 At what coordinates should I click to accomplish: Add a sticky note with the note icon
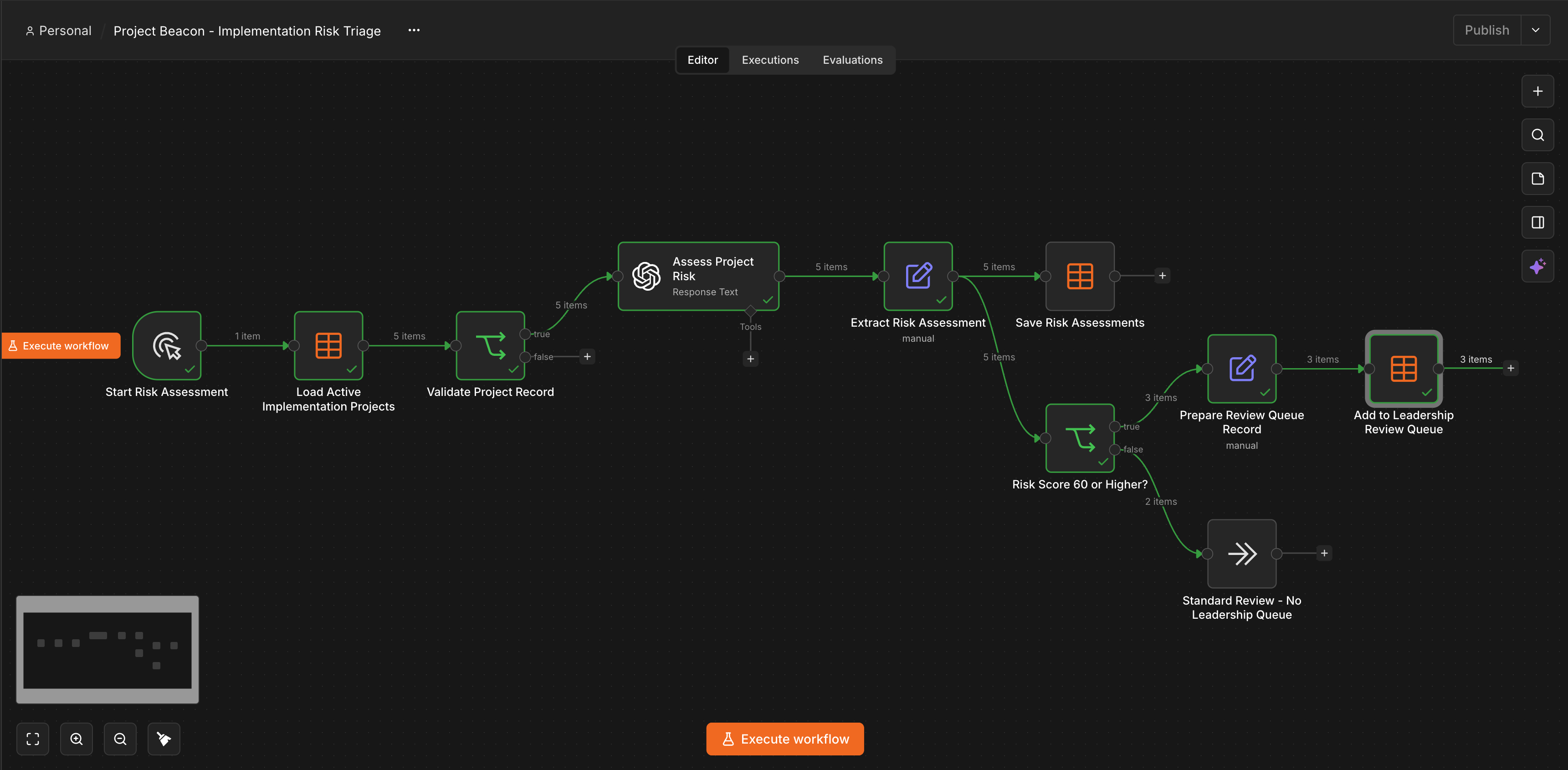pyautogui.click(x=1537, y=179)
